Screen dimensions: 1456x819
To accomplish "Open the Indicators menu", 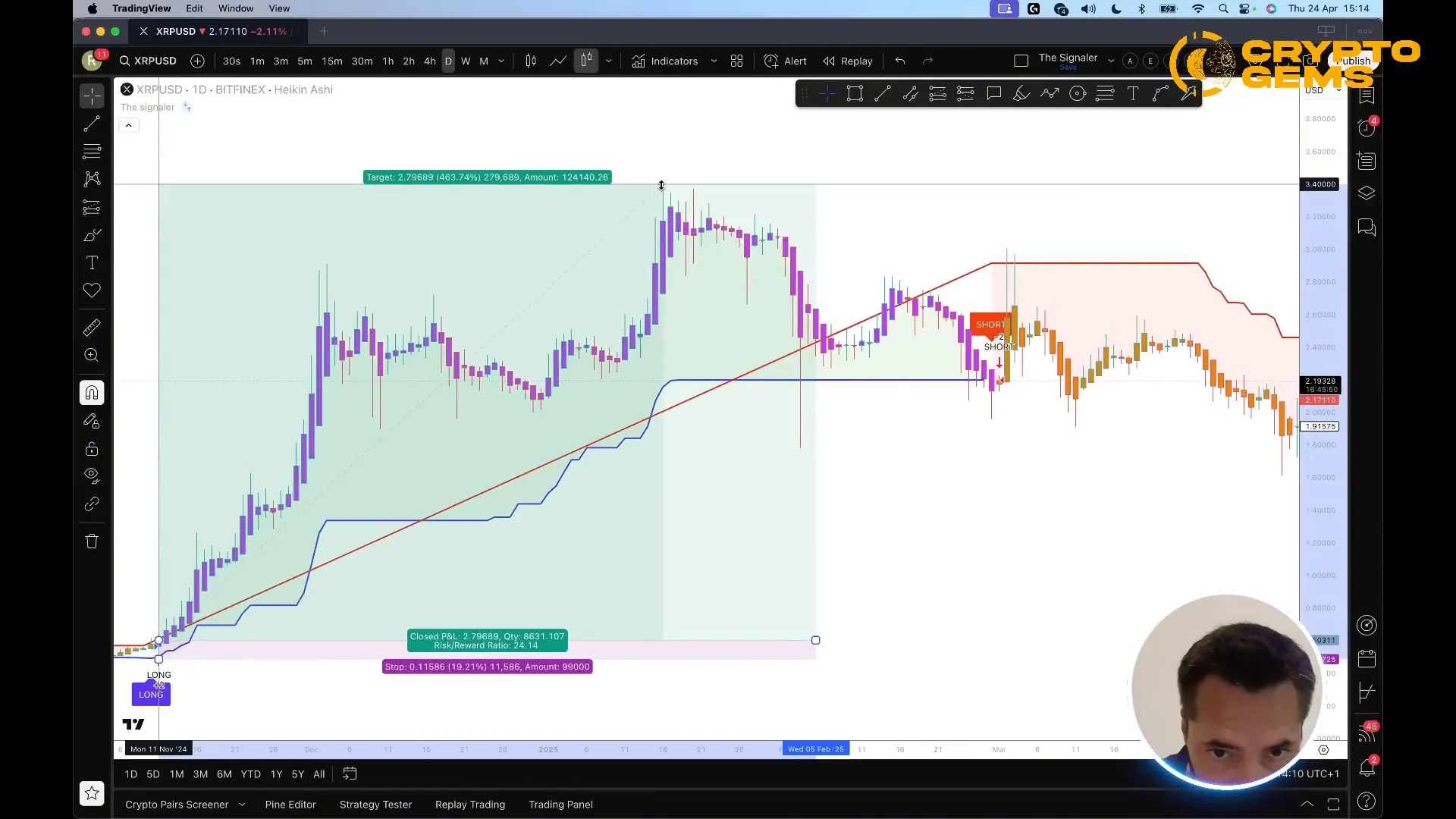I will point(664,61).
